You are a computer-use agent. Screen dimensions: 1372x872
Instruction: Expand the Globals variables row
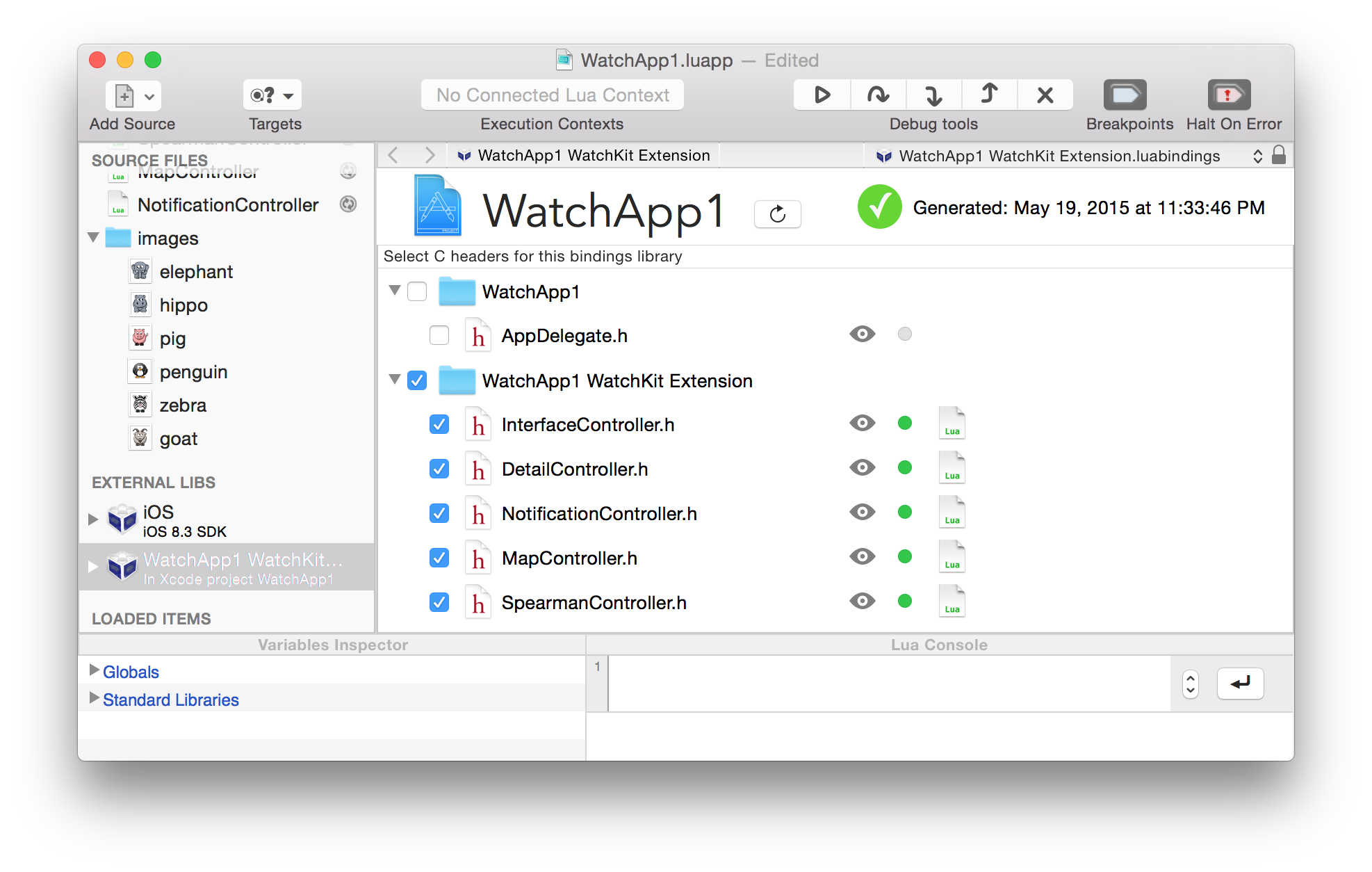point(94,670)
